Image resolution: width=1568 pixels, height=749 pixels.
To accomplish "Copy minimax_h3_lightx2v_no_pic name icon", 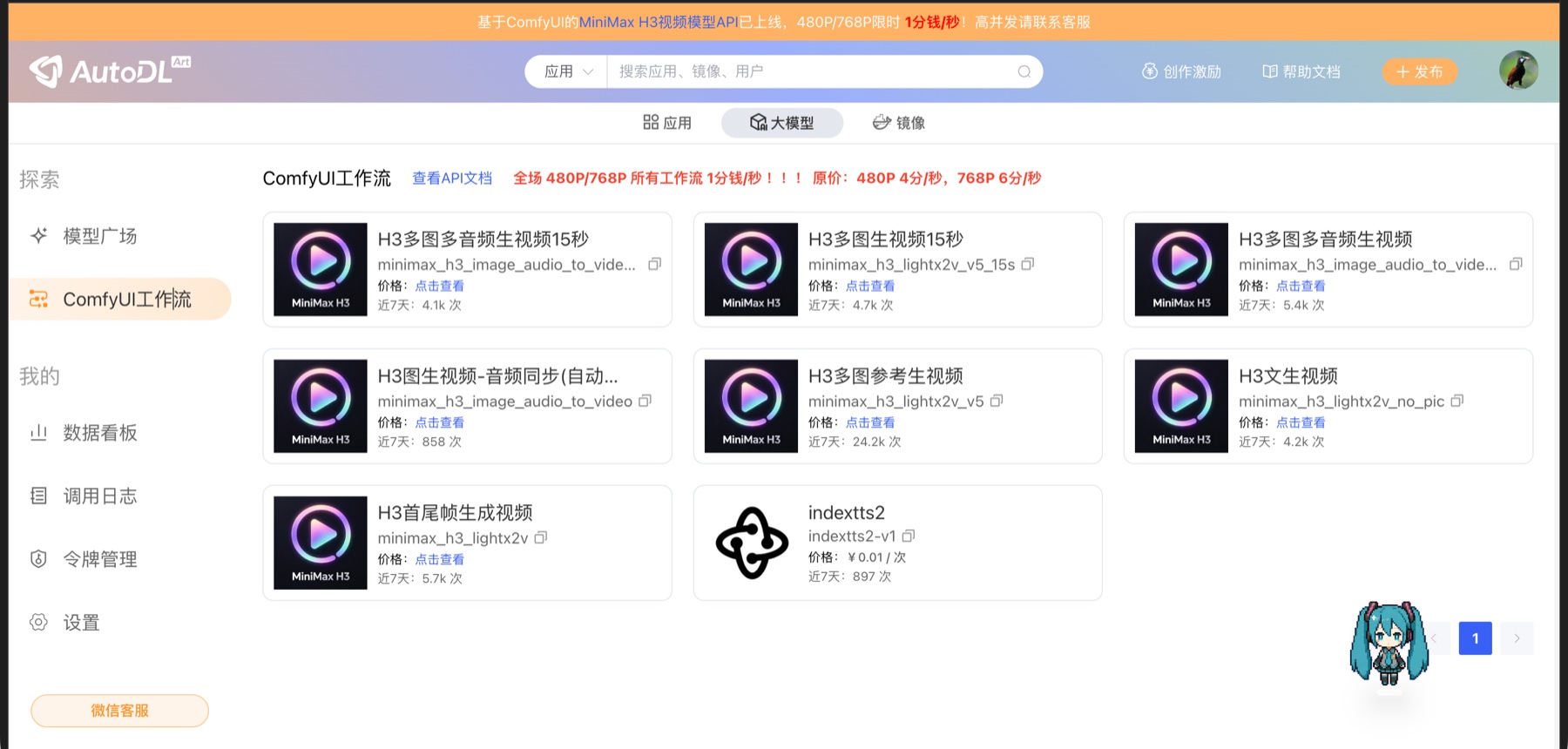I will (x=1457, y=401).
